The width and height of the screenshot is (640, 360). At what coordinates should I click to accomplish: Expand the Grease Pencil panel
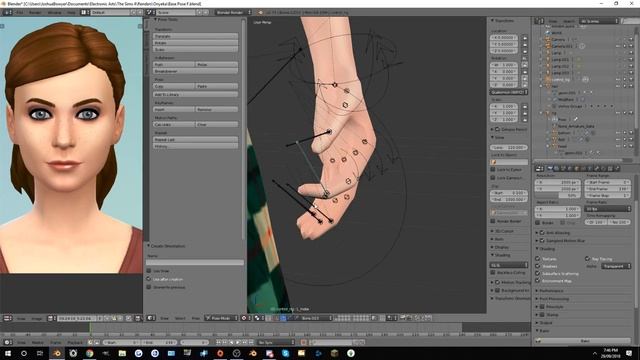point(492,129)
